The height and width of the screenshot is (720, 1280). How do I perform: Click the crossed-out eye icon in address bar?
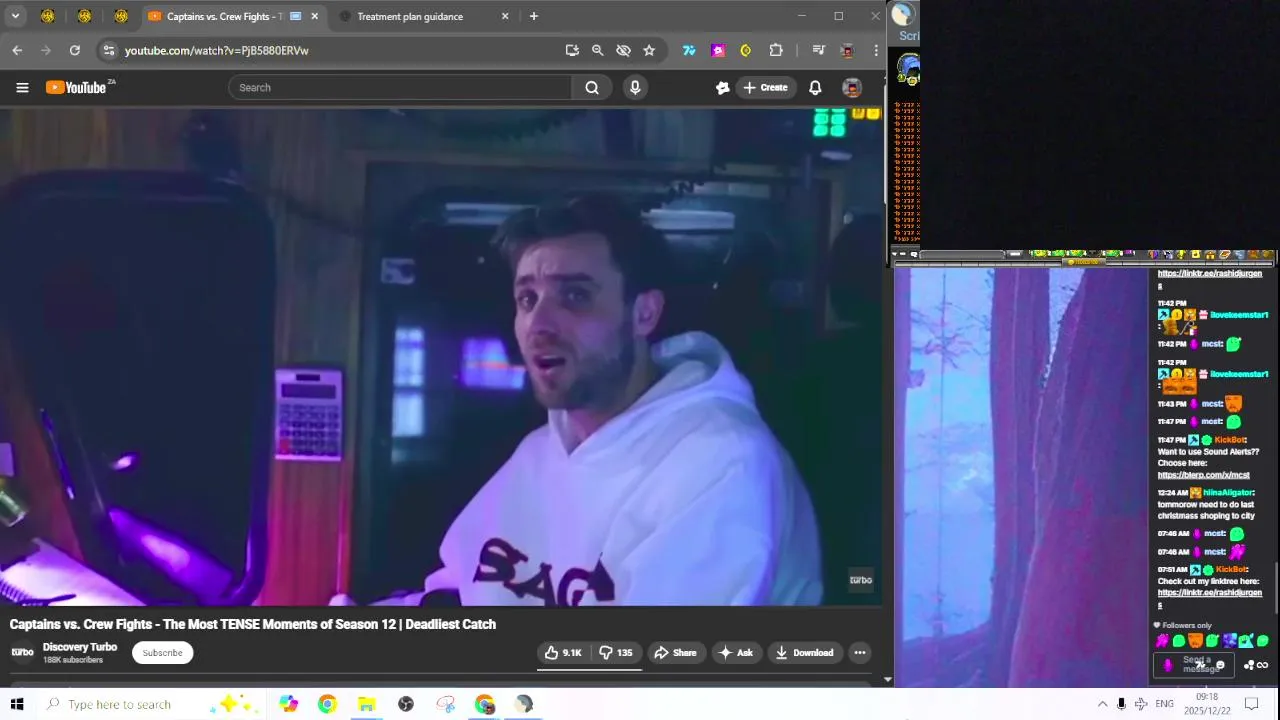point(623,50)
